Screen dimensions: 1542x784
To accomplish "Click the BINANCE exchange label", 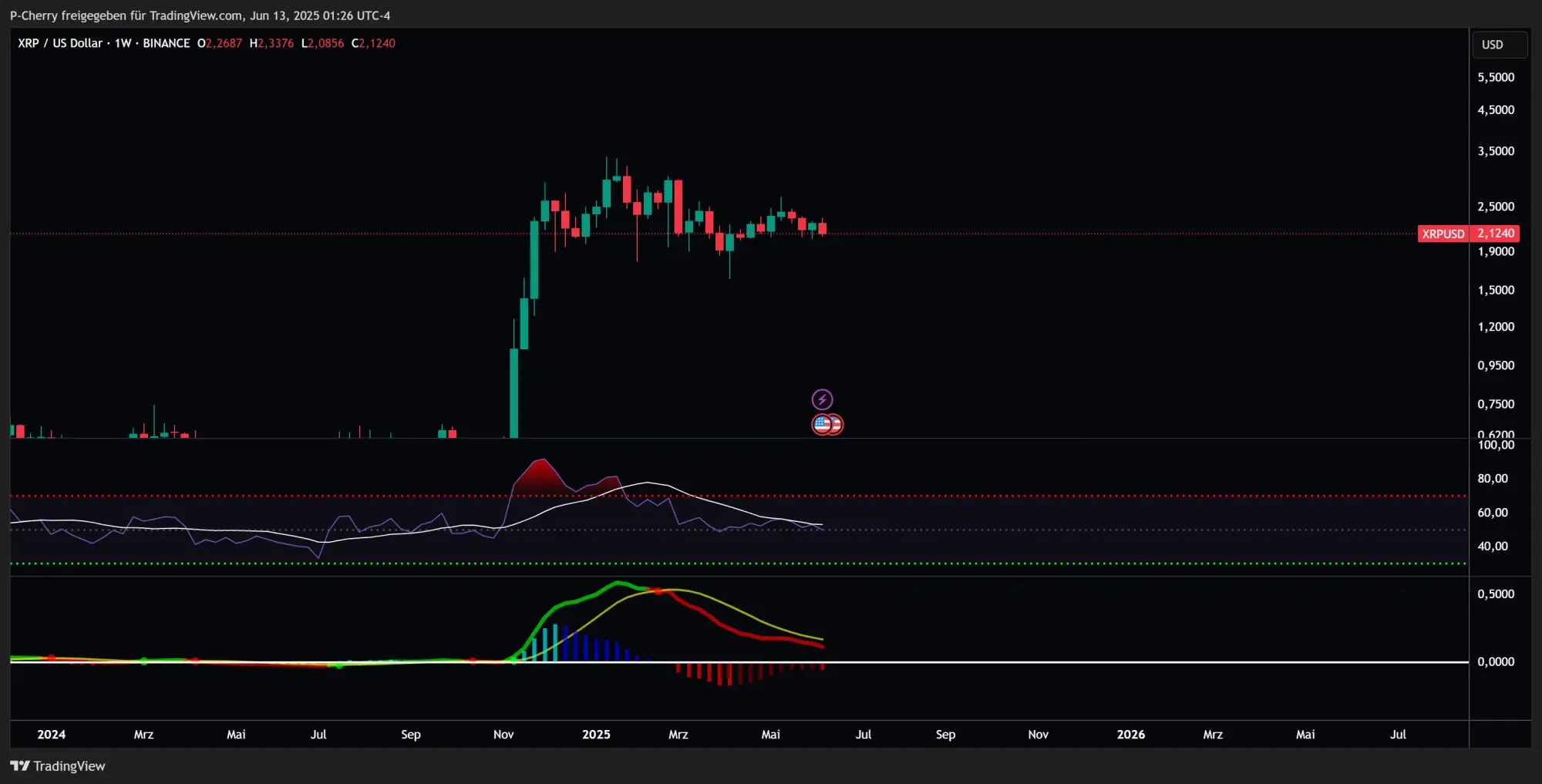I will 166,43.
